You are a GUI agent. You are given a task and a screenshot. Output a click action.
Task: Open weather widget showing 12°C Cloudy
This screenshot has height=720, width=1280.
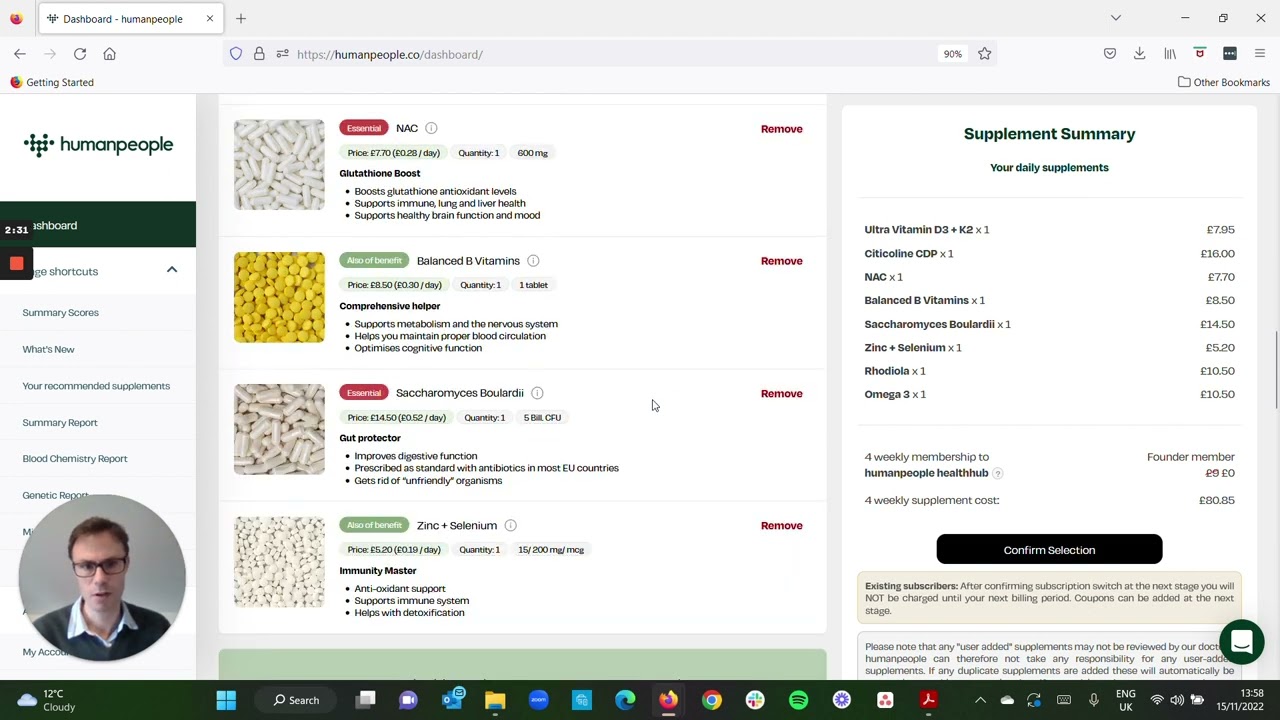point(47,700)
